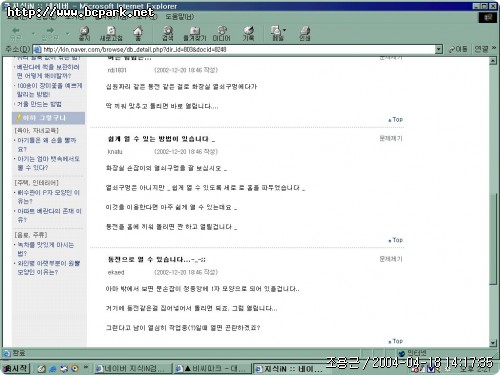Viewport: 500px width, 375px height.
Task: Click the Show Desktop quick launch icon
Action: pos(64,368)
